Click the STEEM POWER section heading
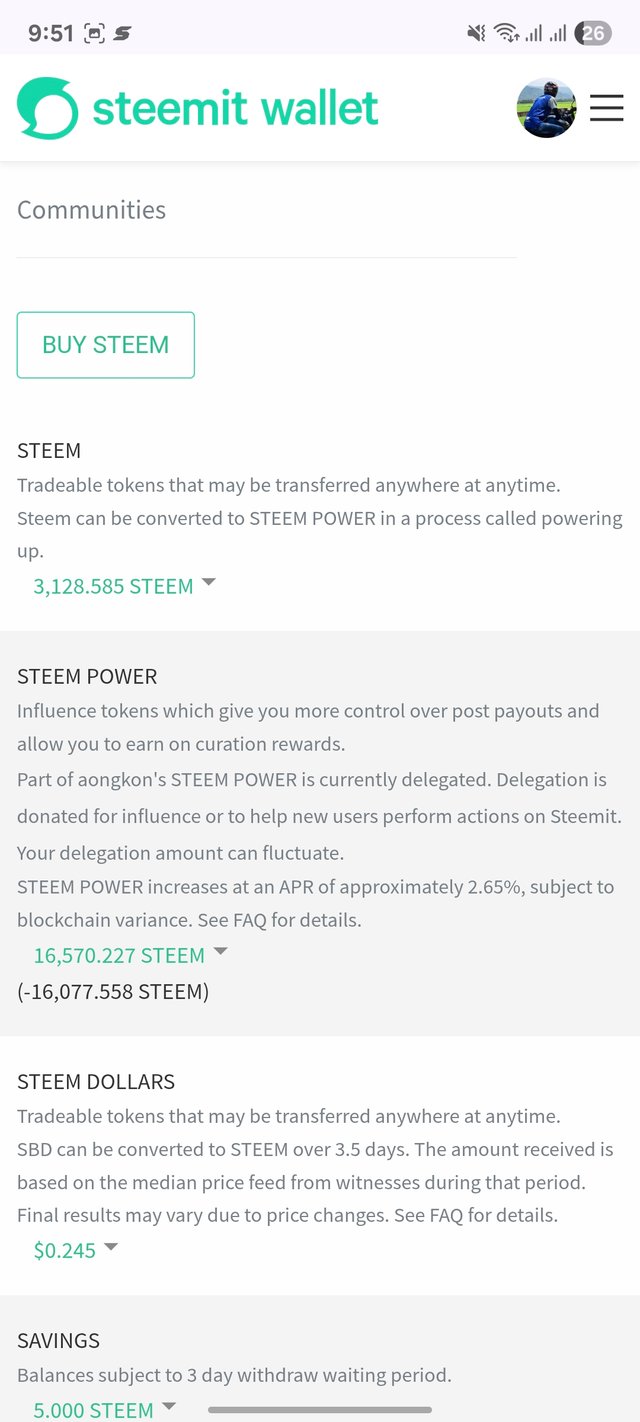The image size is (640, 1422). pyautogui.click(x=87, y=677)
